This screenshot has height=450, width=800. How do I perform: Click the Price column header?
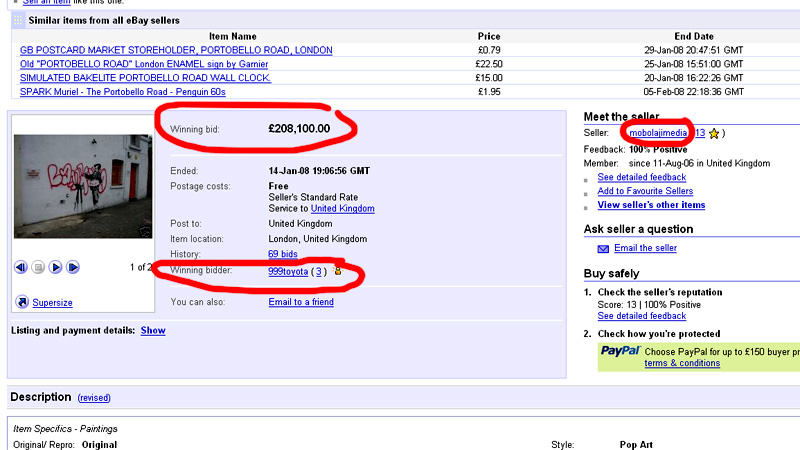[489, 36]
